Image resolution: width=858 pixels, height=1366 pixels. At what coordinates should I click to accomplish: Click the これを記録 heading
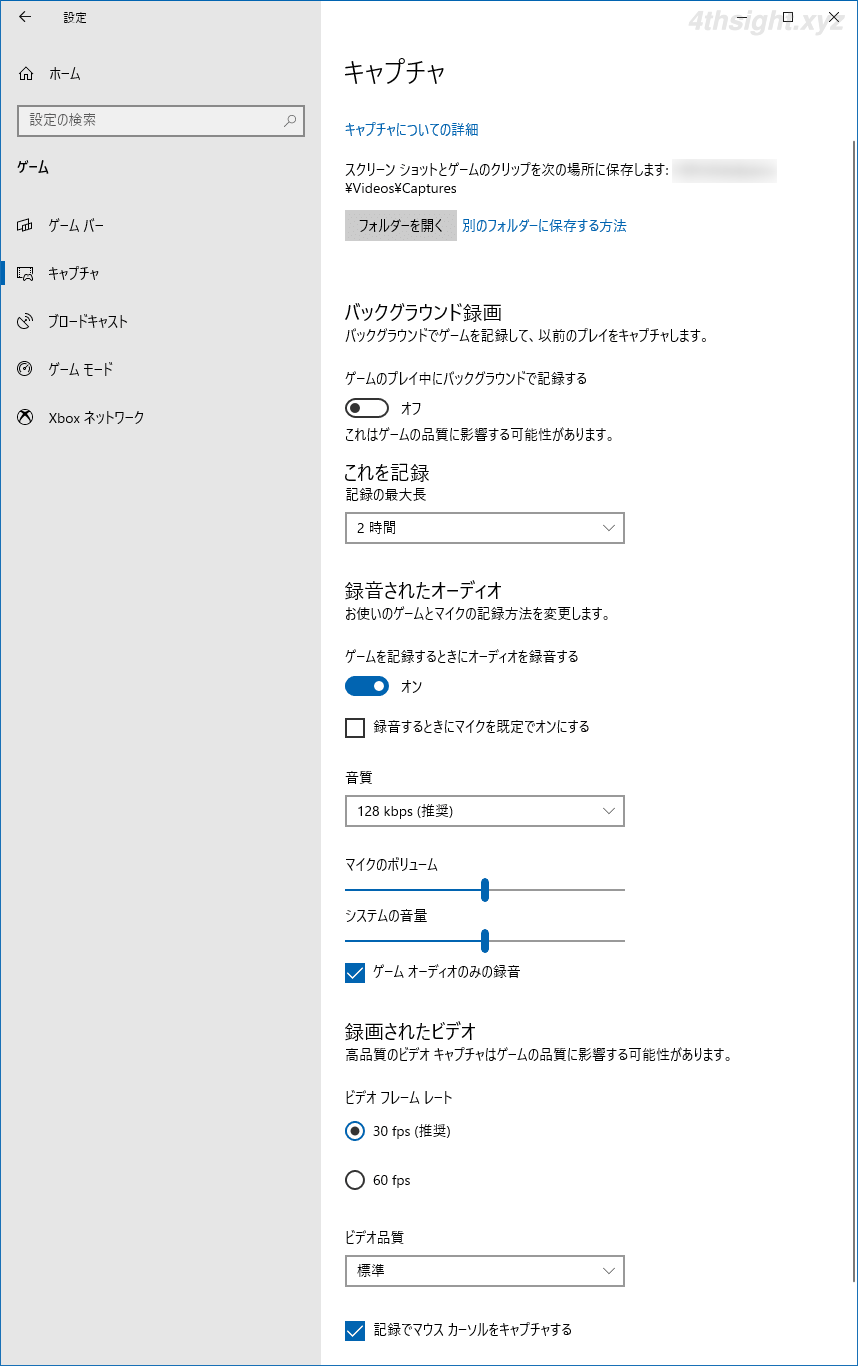387,473
